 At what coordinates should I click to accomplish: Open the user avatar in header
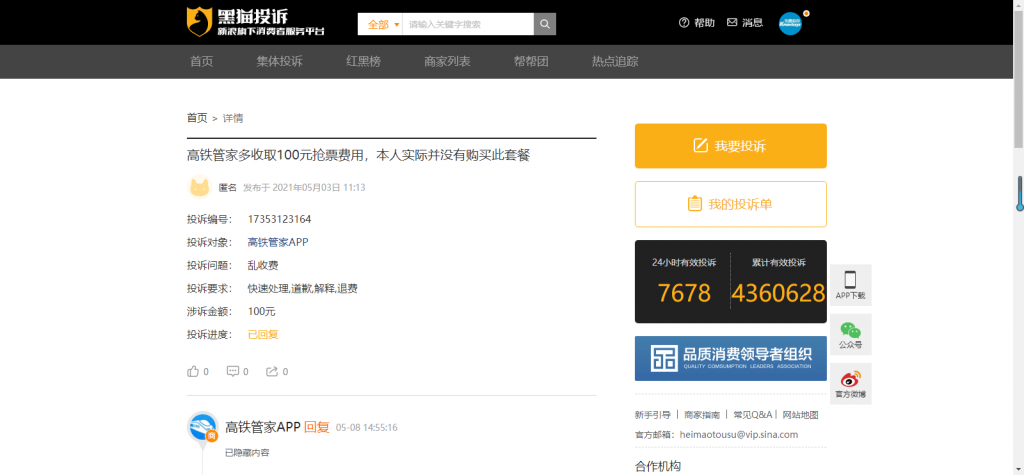click(x=790, y=23)
